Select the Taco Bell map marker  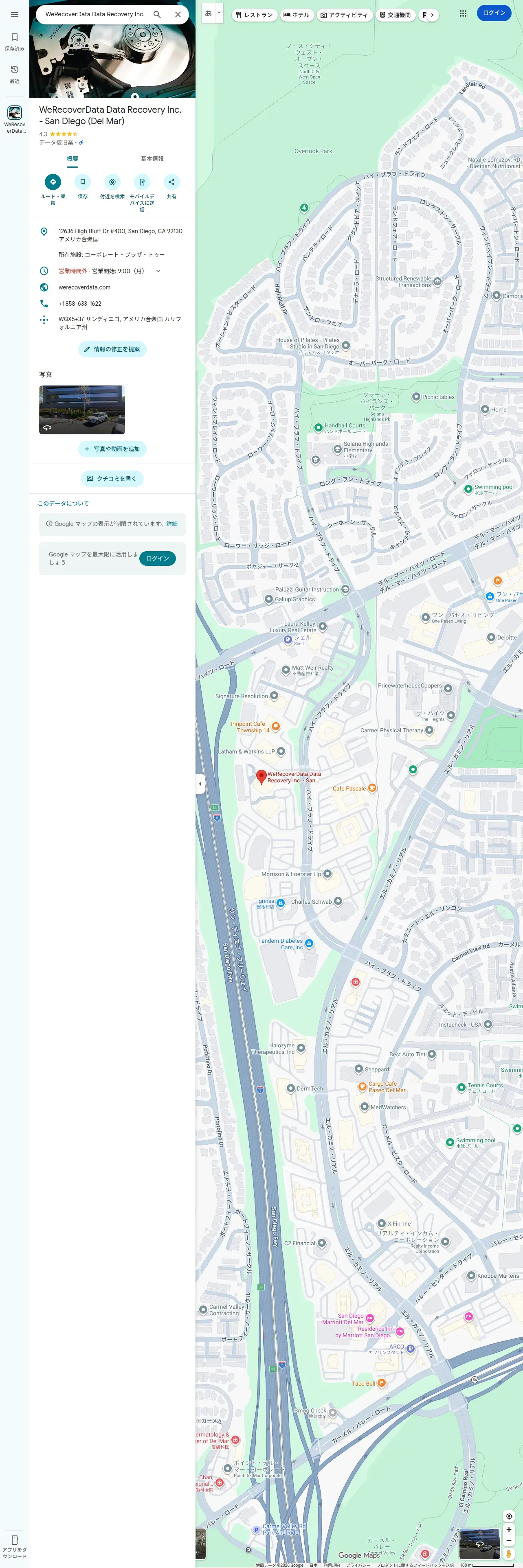[381, 1383]
